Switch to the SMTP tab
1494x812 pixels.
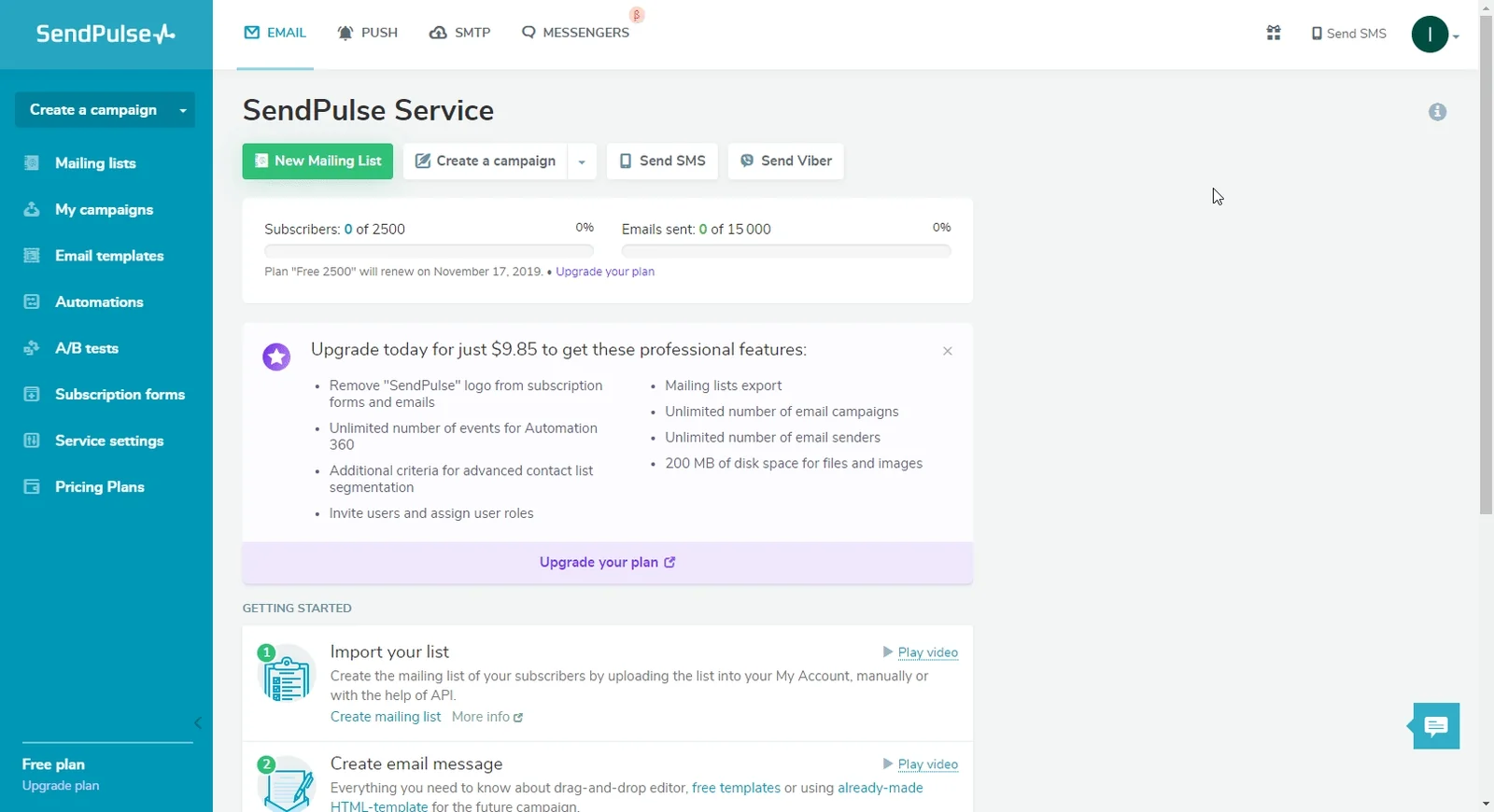(459, 34)
